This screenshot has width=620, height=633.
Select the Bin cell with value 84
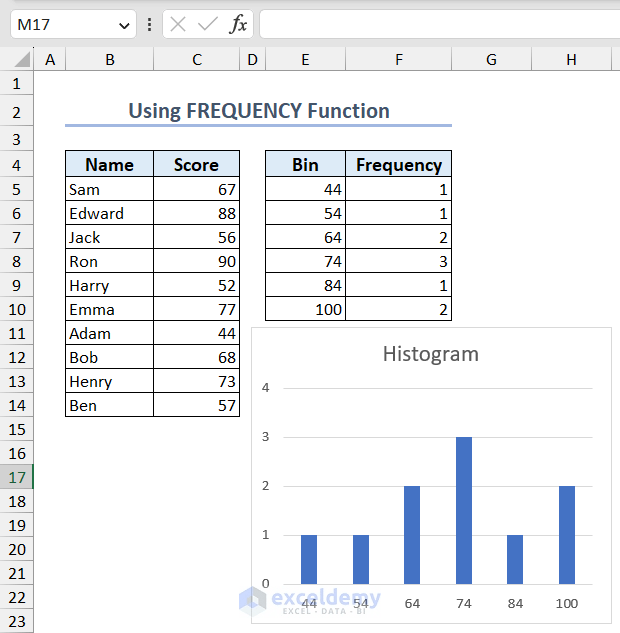point(306,285)
